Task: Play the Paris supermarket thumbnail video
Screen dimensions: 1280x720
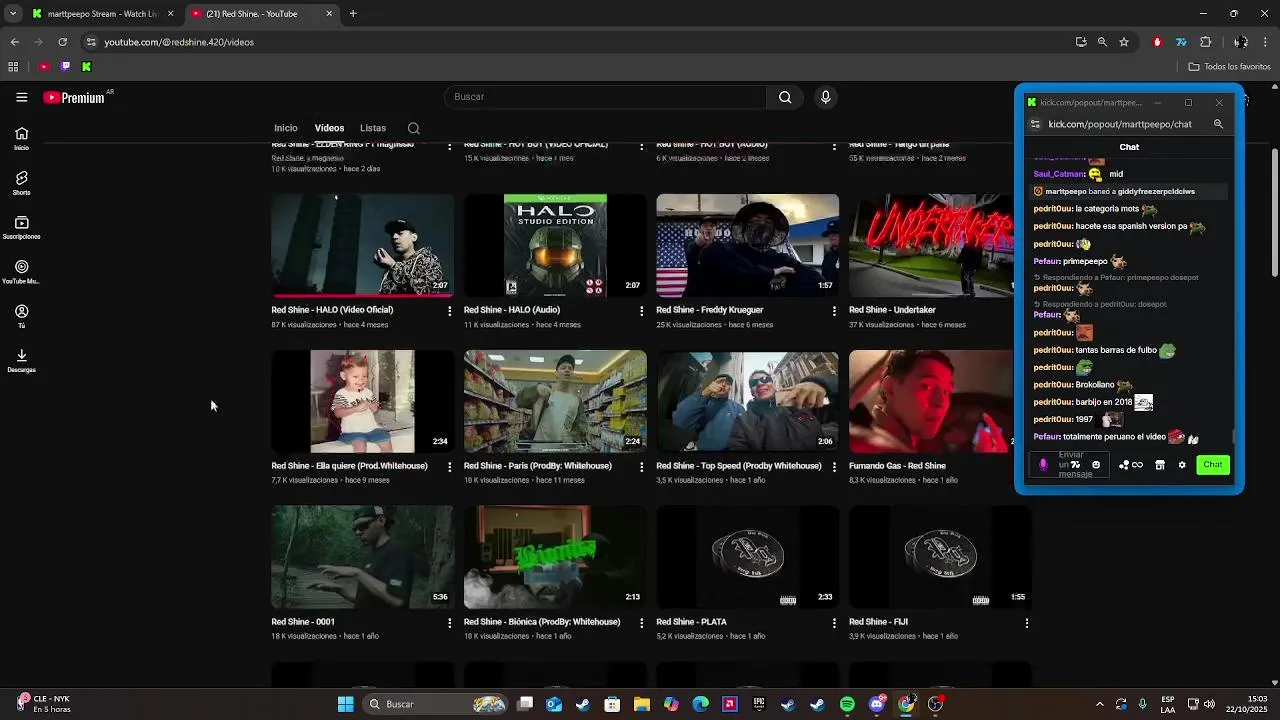Action: point(555,401)
